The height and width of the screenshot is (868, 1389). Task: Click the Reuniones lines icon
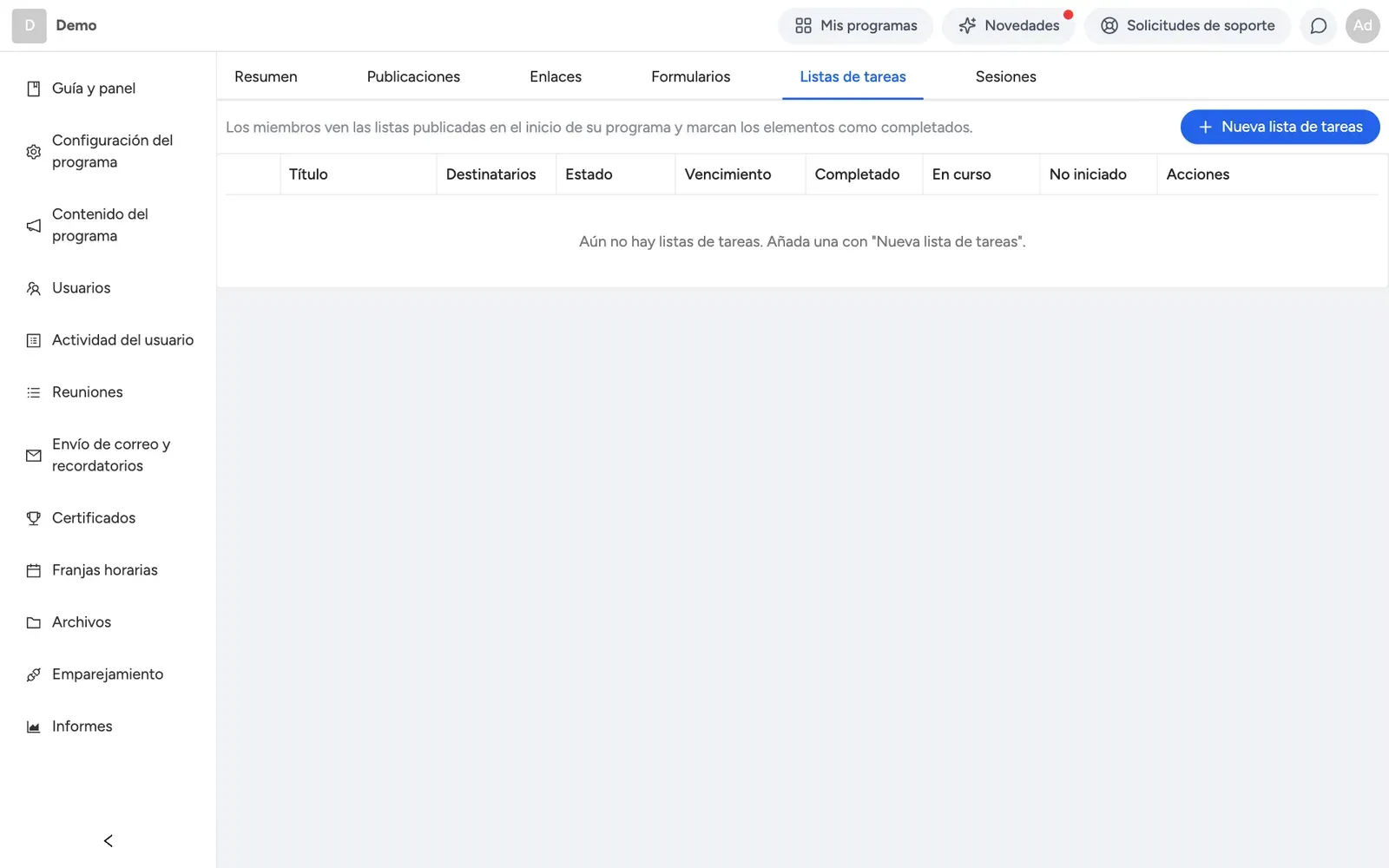34,392
